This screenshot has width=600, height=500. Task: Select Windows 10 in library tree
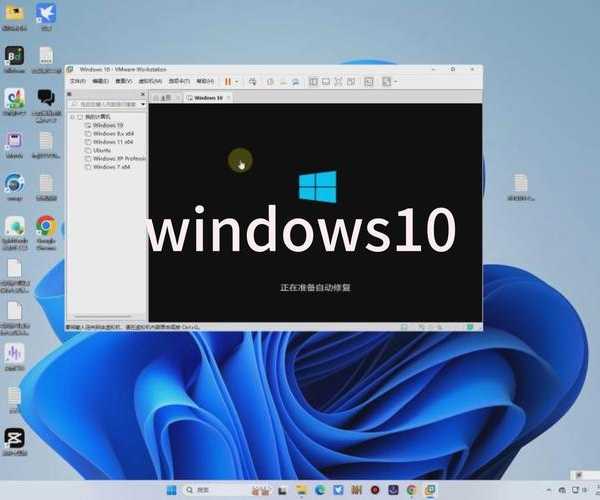coord(106,125)
